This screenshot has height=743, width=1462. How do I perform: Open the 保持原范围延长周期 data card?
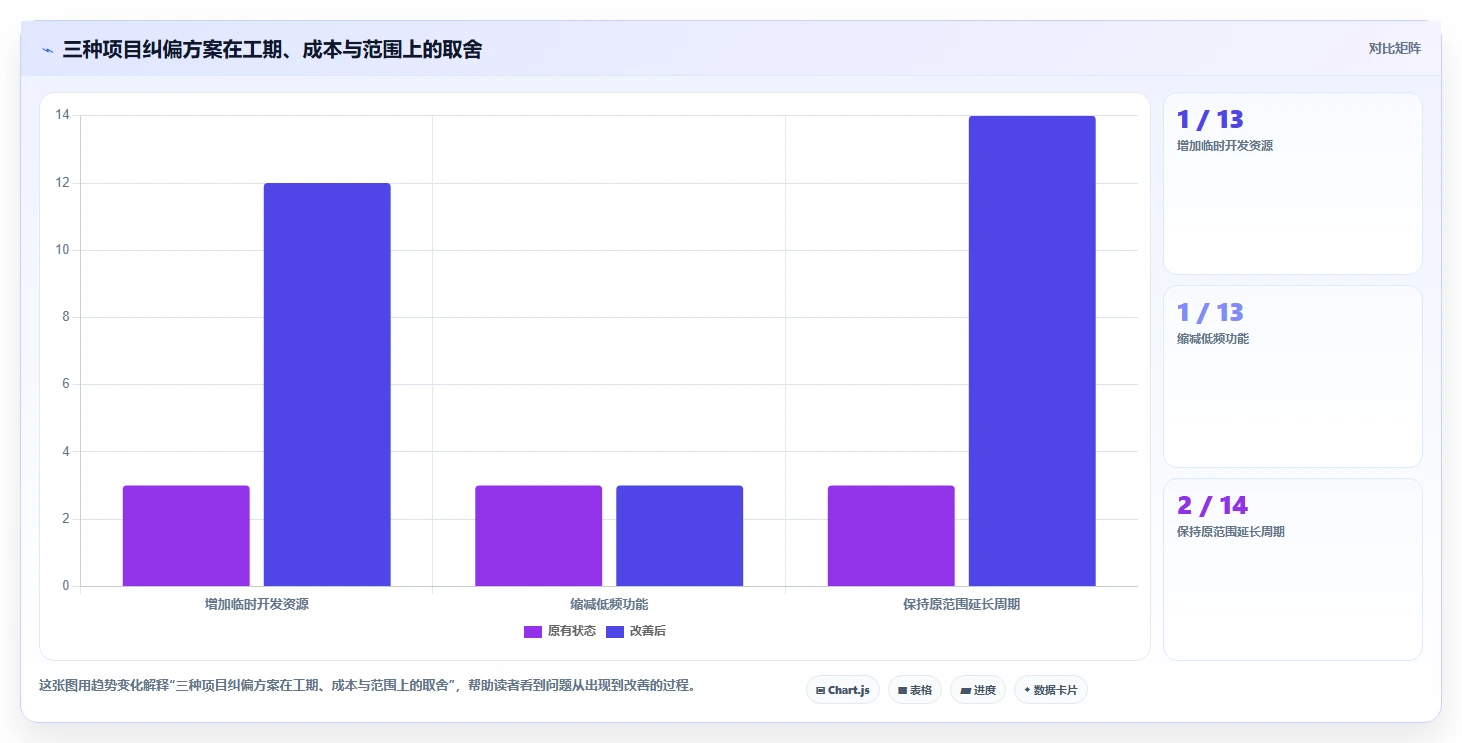(x=1292, y=569)
